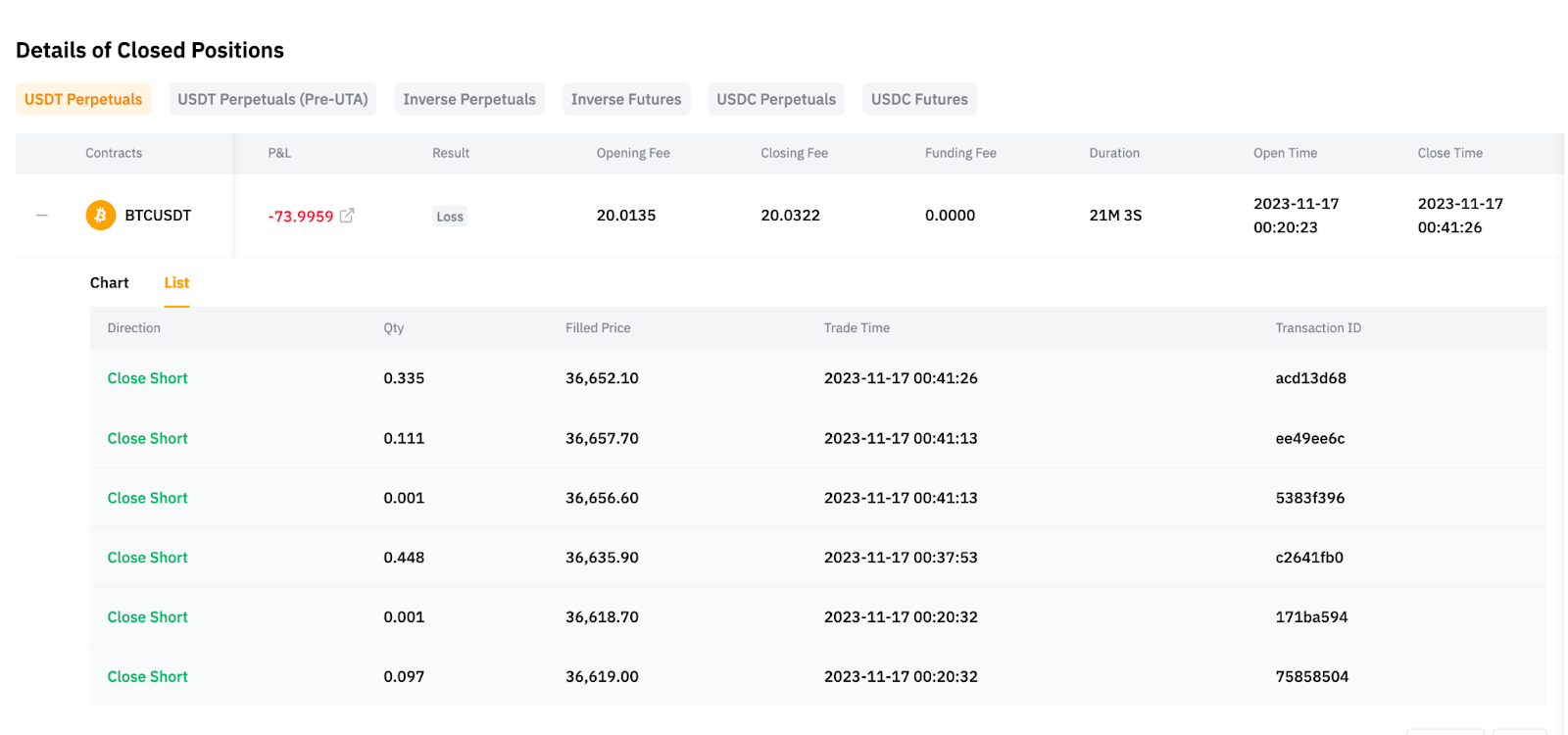Viewport: 1568px width, 735px height.
Task: Go to the Inverse Futures tab
Action: (x=626, y=99)
